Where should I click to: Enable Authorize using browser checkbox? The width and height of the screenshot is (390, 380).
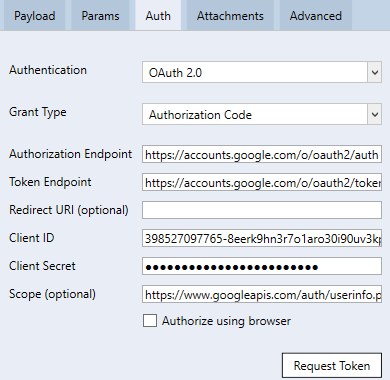pyautogui.click(x=150, y=321)
